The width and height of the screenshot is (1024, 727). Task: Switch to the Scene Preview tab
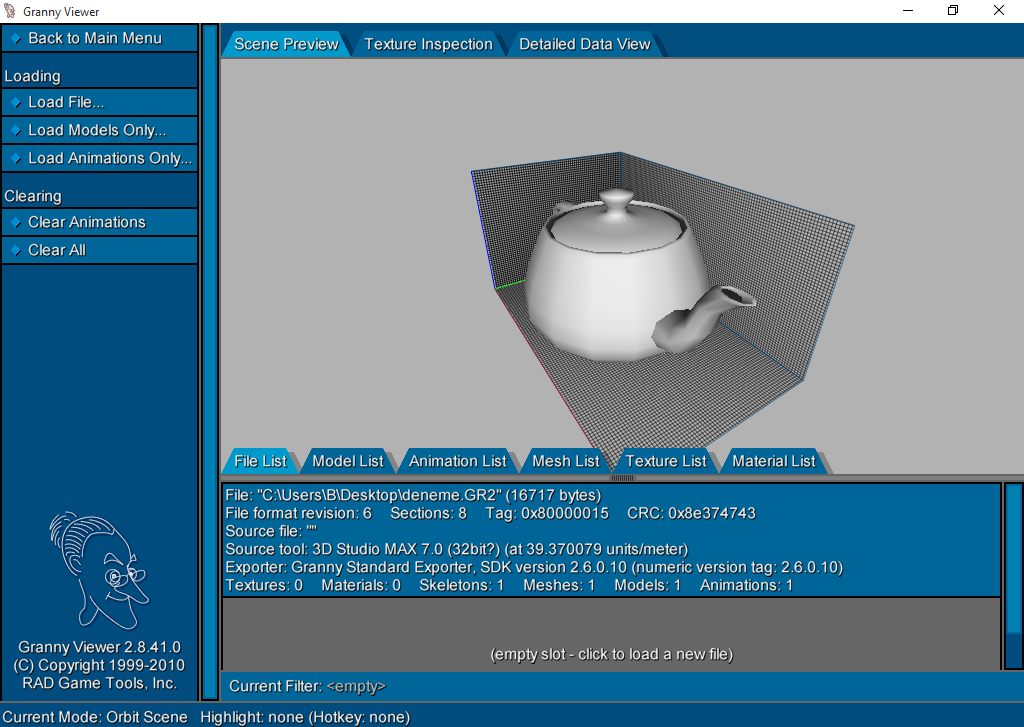286,44
